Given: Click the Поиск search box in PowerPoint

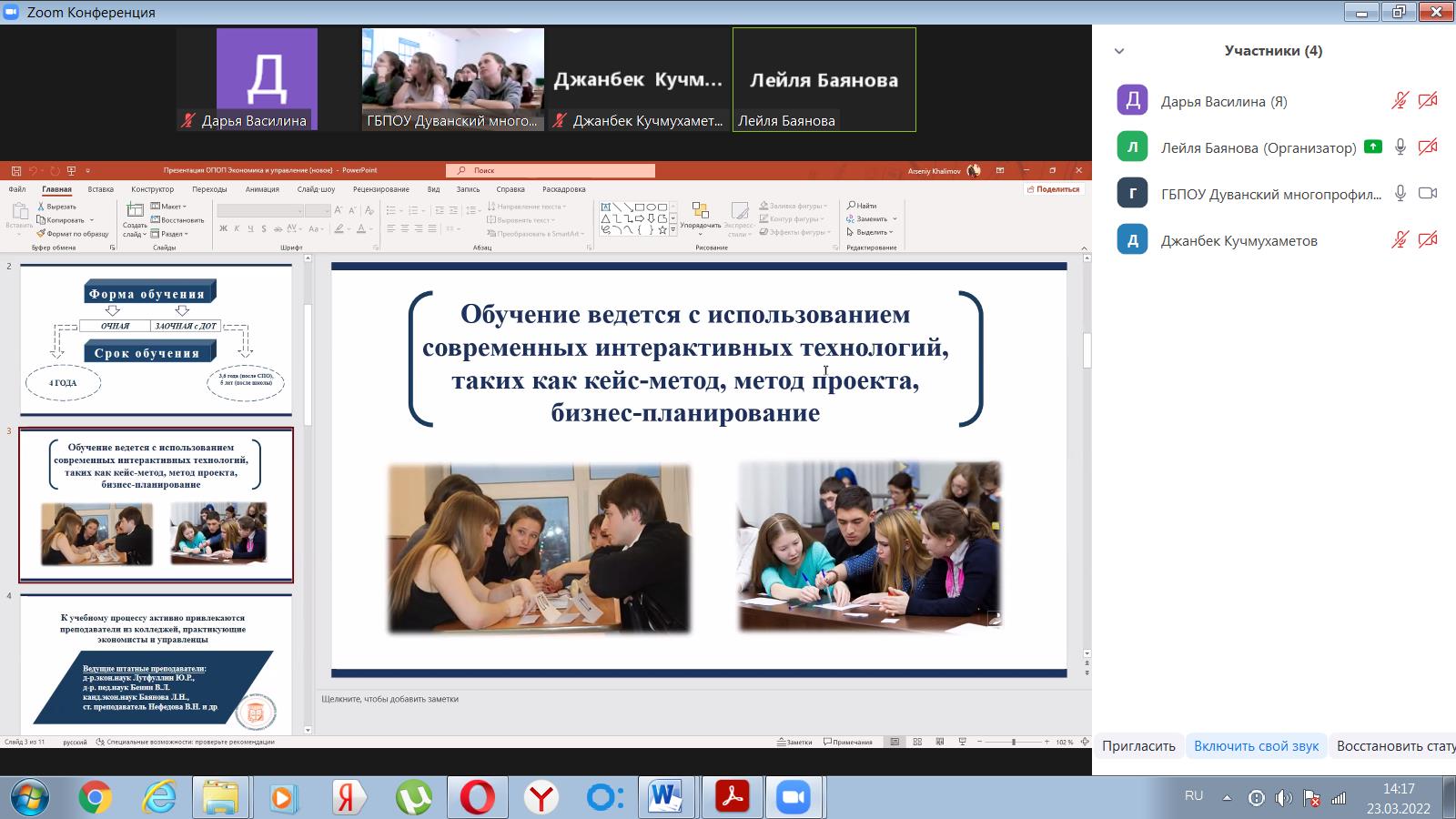Looking at the screenshot, I should click(x=551, y=170).
